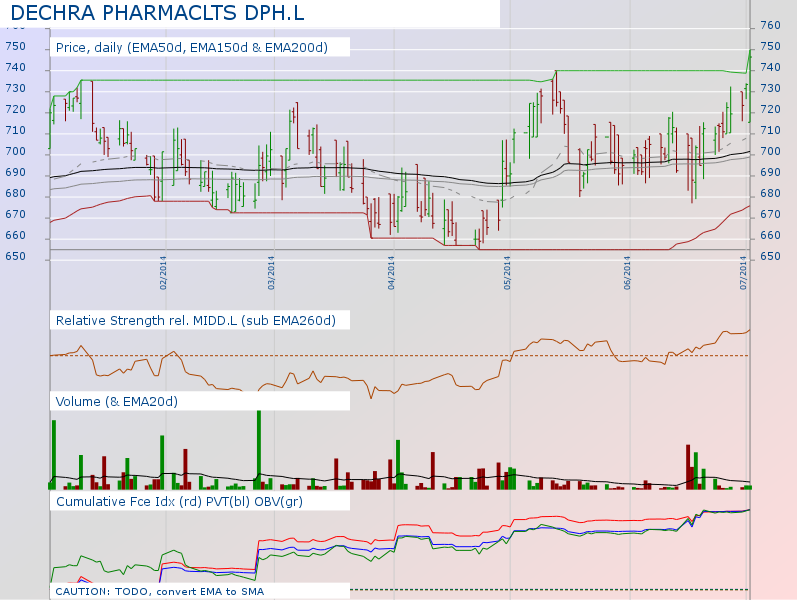Click the CAUTION: TODO, convert EMA to SMA note

(x=160, y=592)
